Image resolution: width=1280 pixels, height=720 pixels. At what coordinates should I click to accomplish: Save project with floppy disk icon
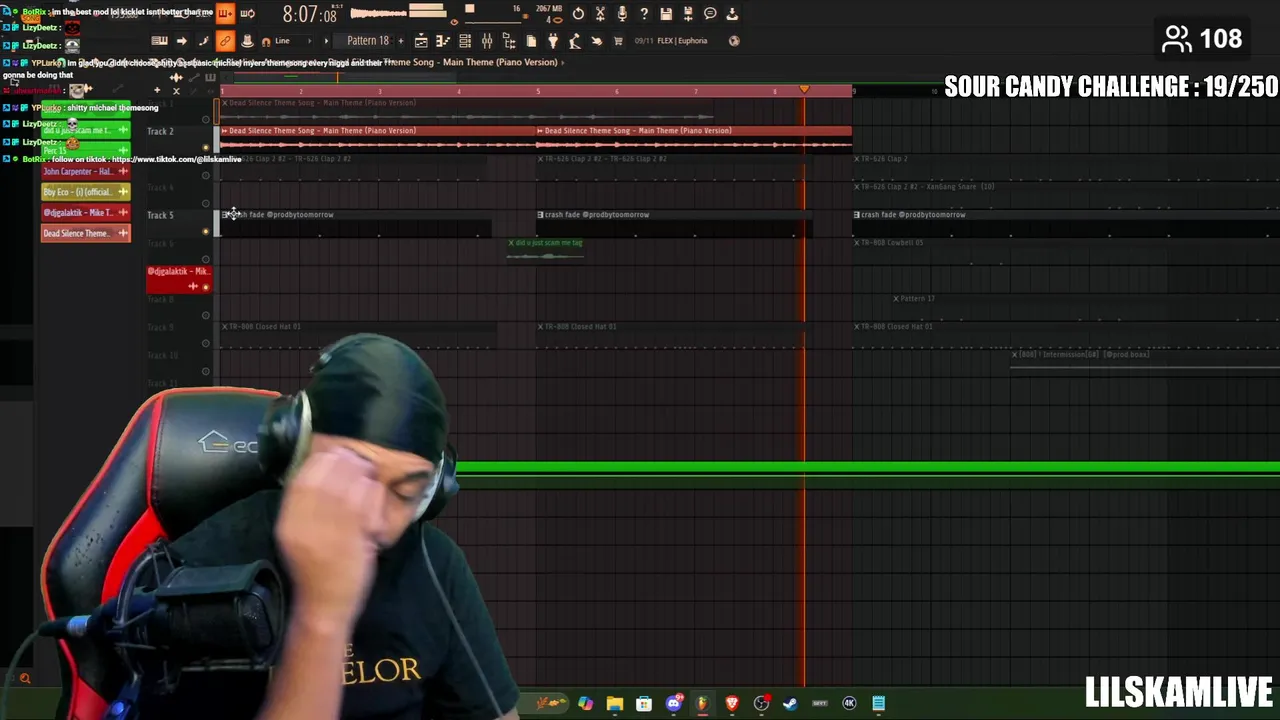click(666, 14)
